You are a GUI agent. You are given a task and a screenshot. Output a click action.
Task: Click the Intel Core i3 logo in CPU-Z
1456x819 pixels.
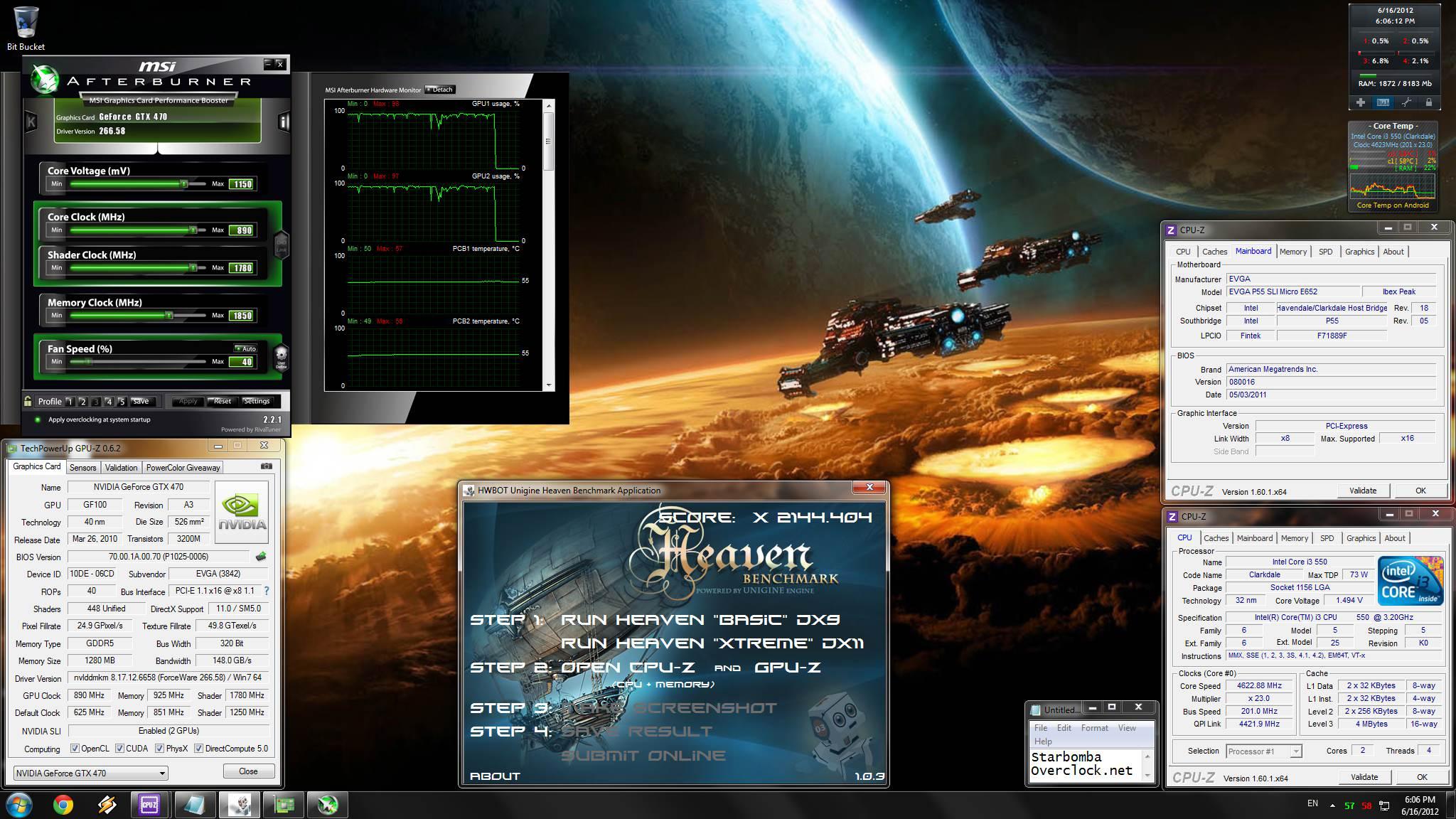point(1410,582)
